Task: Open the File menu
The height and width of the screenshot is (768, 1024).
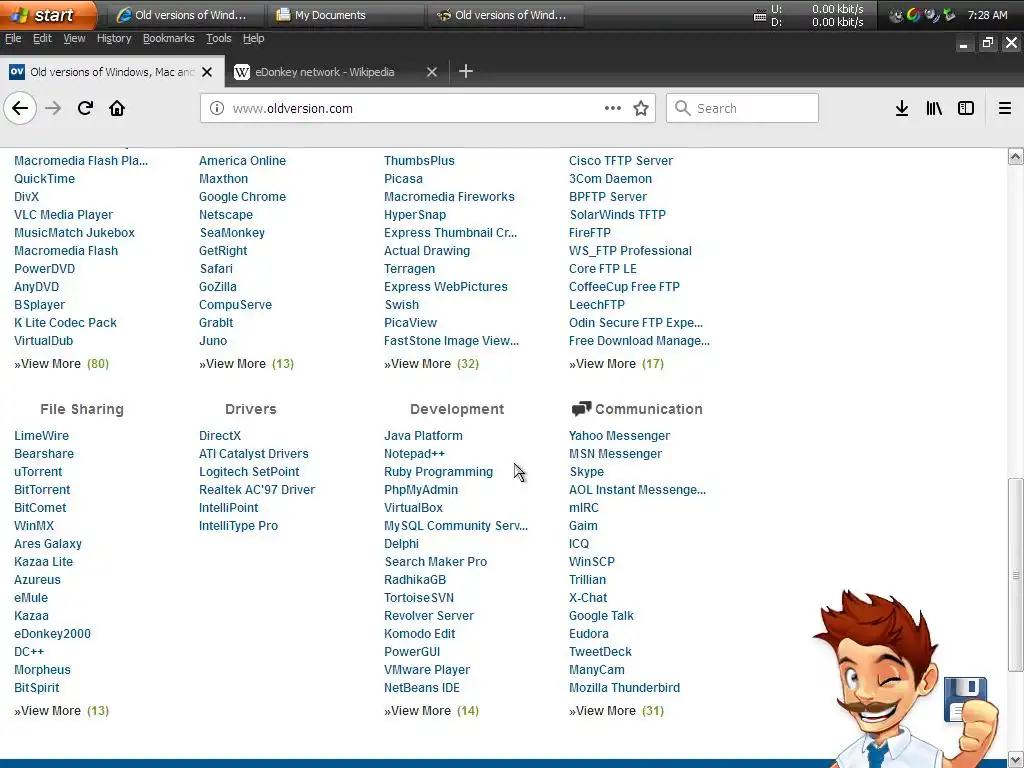Action: 13,39
